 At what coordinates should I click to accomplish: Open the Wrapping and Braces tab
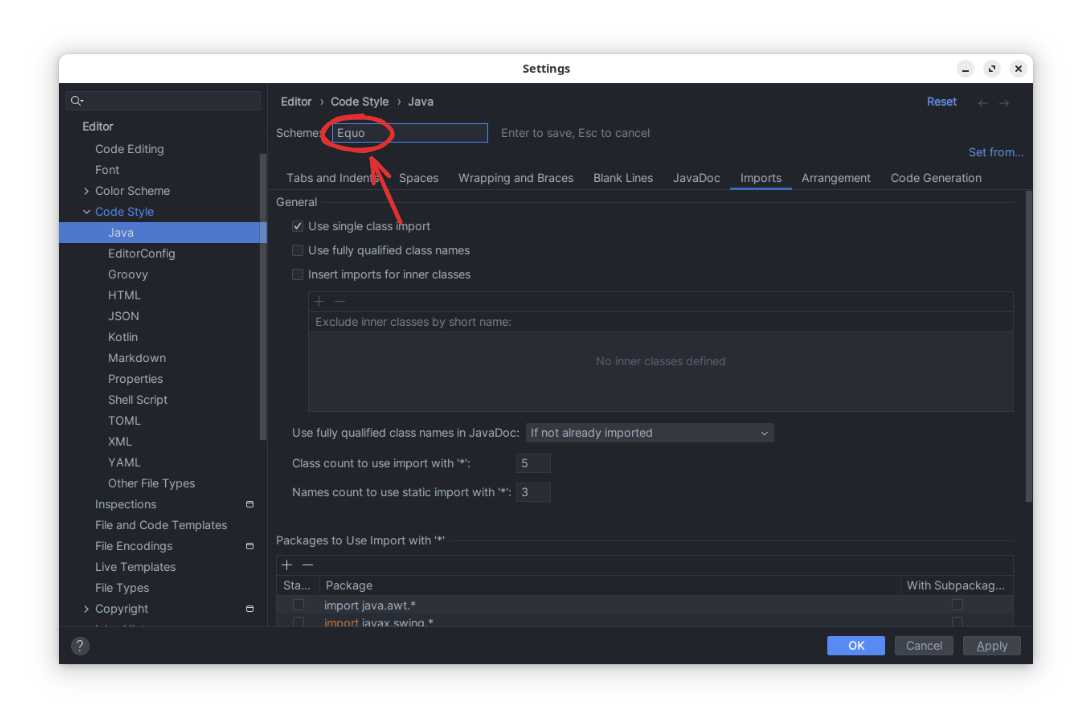tap(515, 178)
